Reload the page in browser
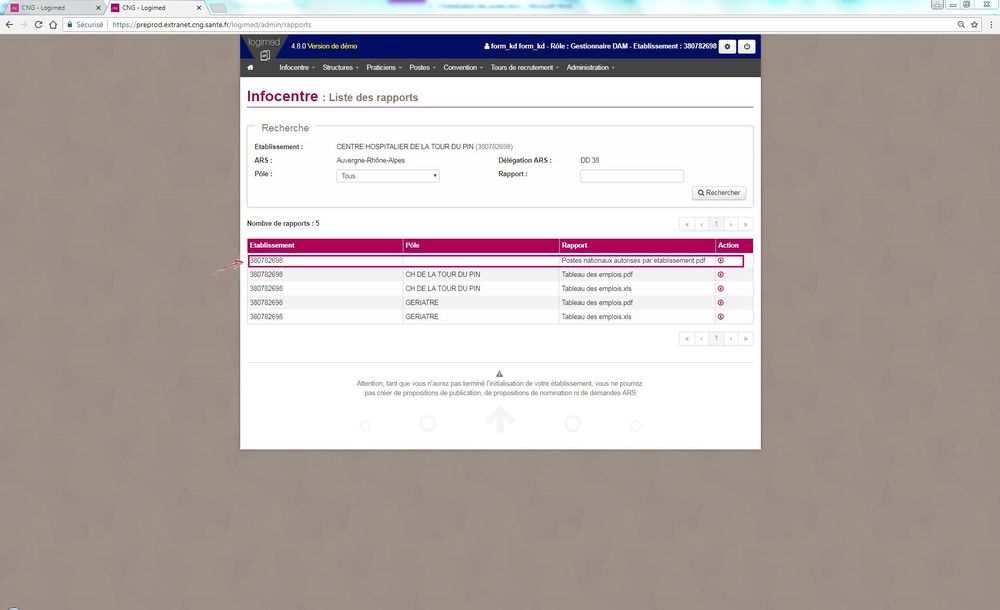The width and height of the screenshot is (1000, 610). [x=38, y=24]
